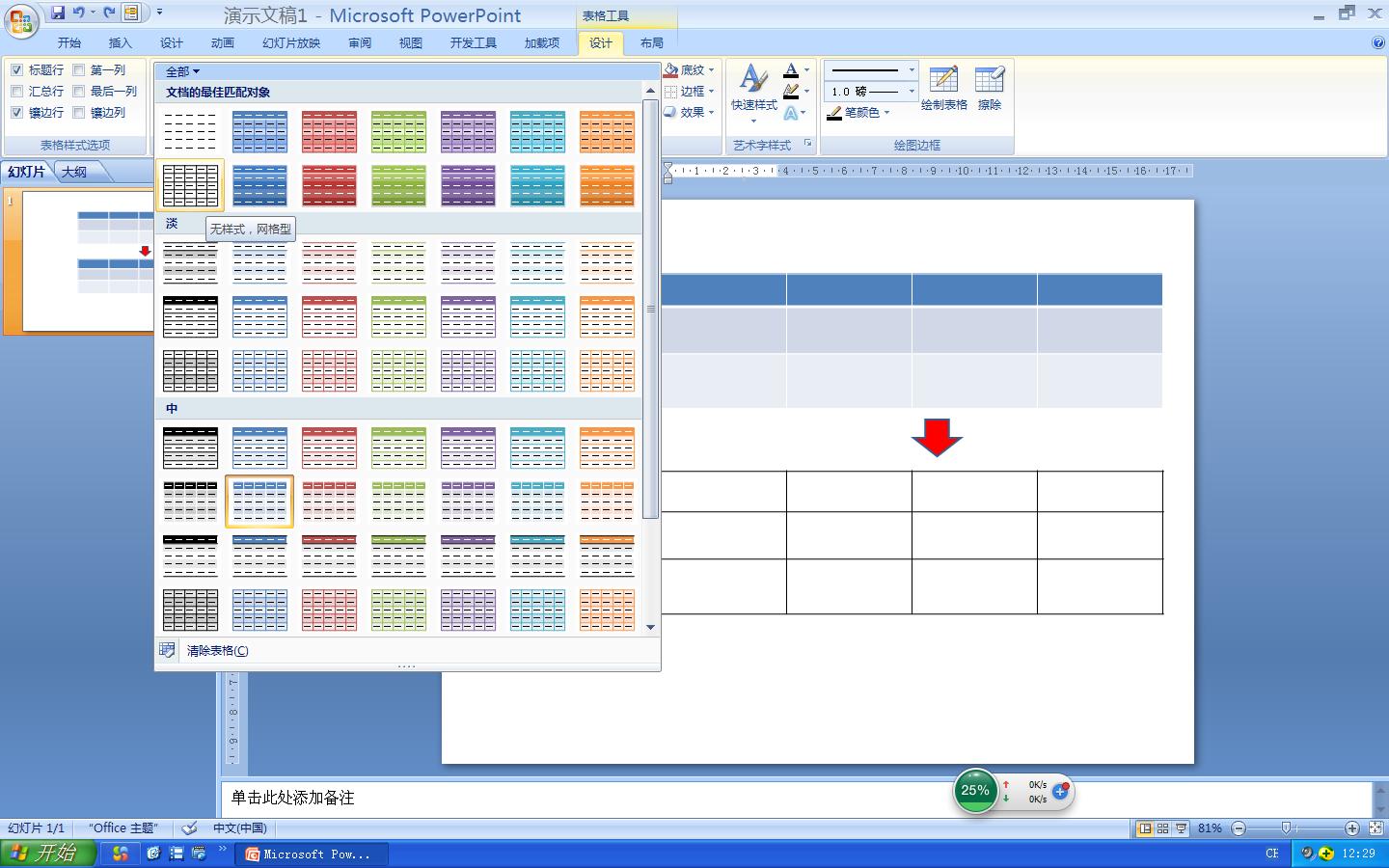Viewport: 1389px width, 868px height.
Task: Click the text fill letter A icon
Action: tap(791, 70)
